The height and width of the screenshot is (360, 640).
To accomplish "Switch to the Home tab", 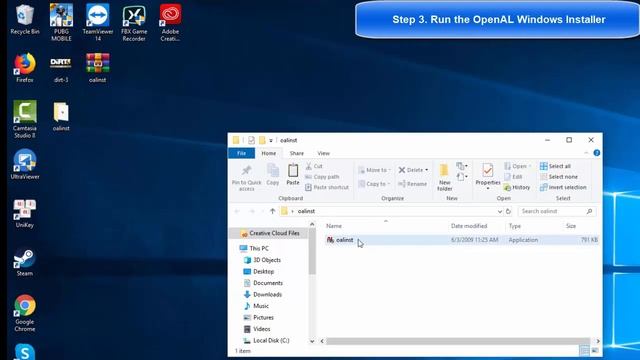I will pos(269,153).
